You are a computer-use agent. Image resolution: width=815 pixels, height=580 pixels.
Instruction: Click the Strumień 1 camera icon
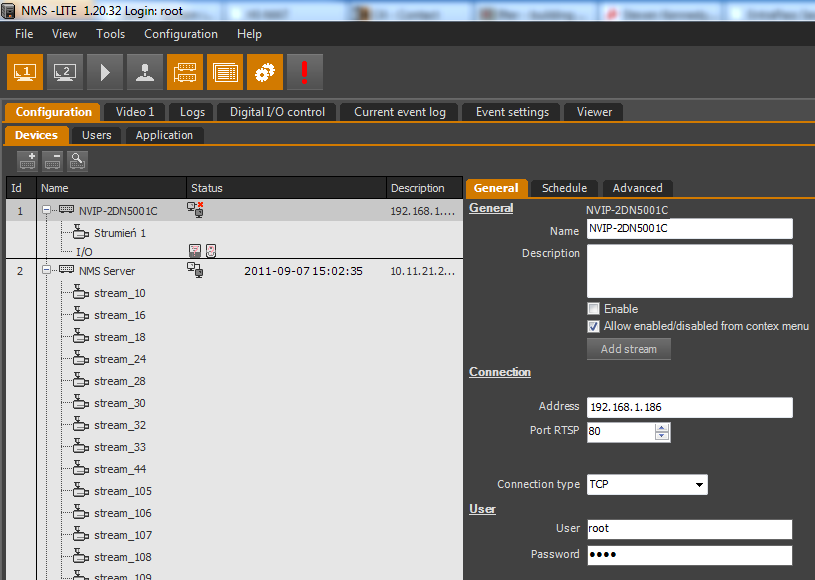click(81, 232)
